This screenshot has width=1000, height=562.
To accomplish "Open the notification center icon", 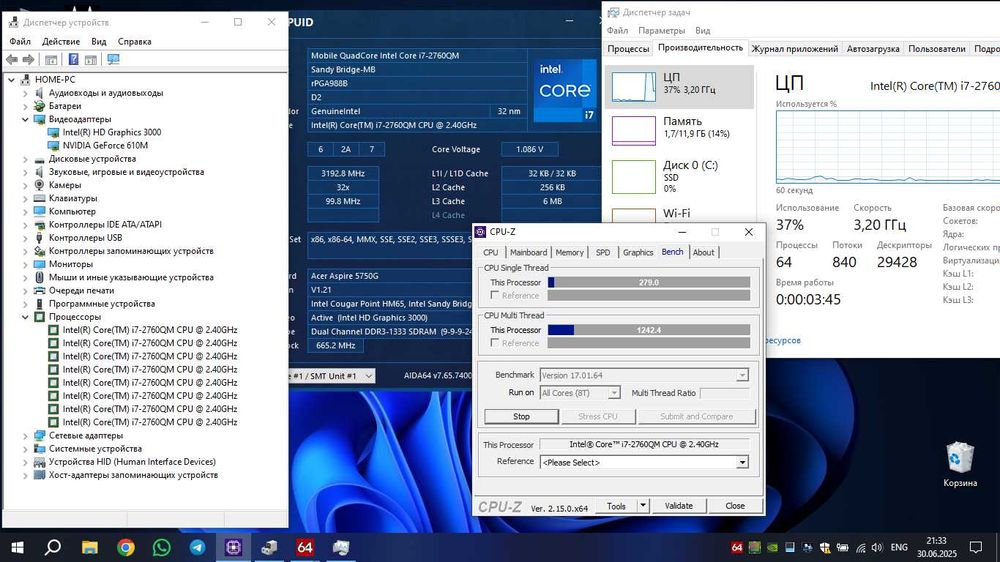I will point(976,547).
